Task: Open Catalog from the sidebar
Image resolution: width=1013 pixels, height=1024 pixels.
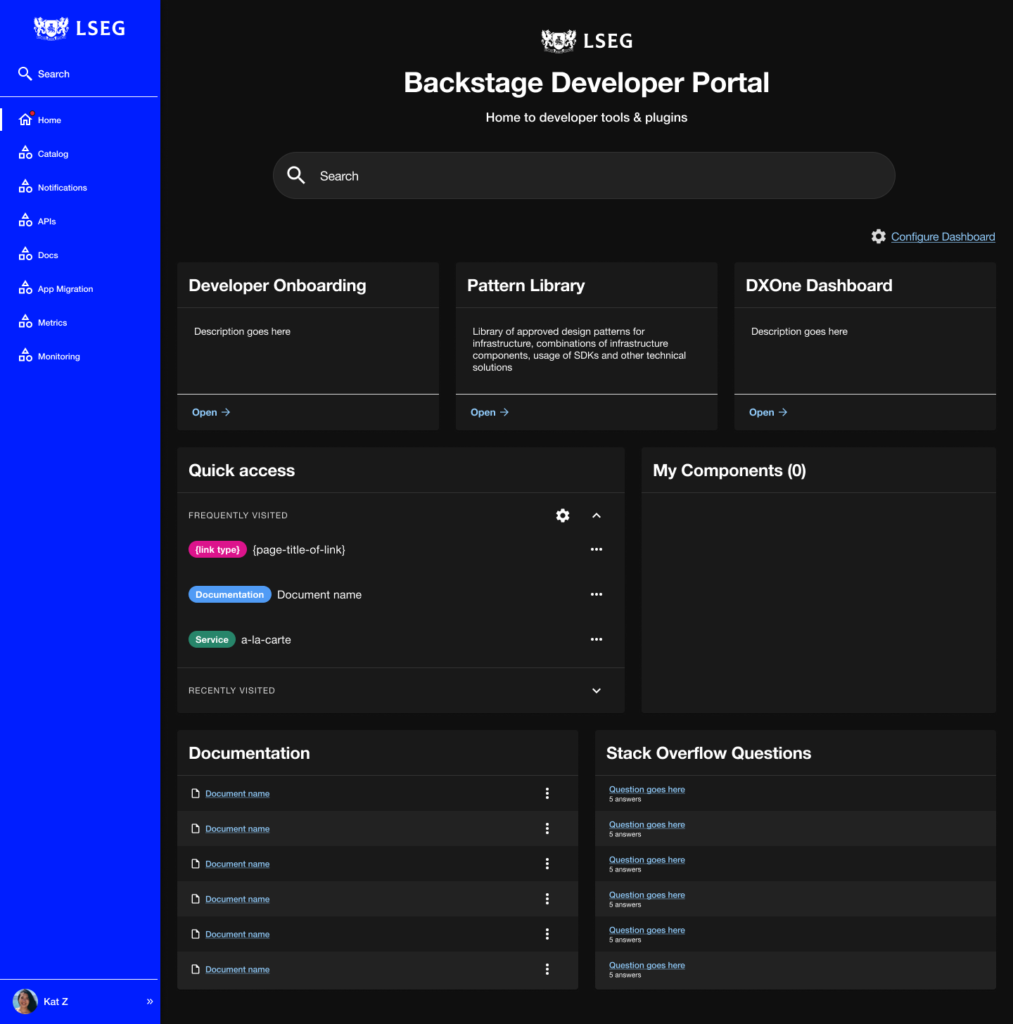Action: coord(52,154)
